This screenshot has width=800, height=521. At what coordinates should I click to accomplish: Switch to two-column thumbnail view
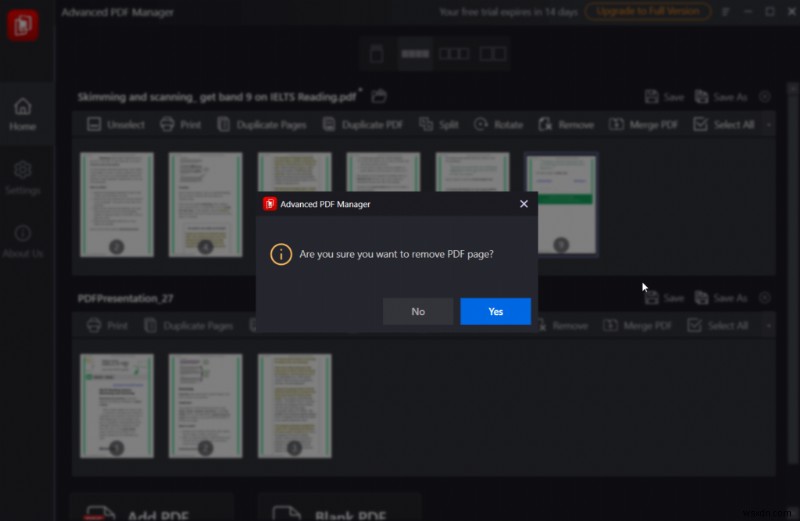[492, 53]
